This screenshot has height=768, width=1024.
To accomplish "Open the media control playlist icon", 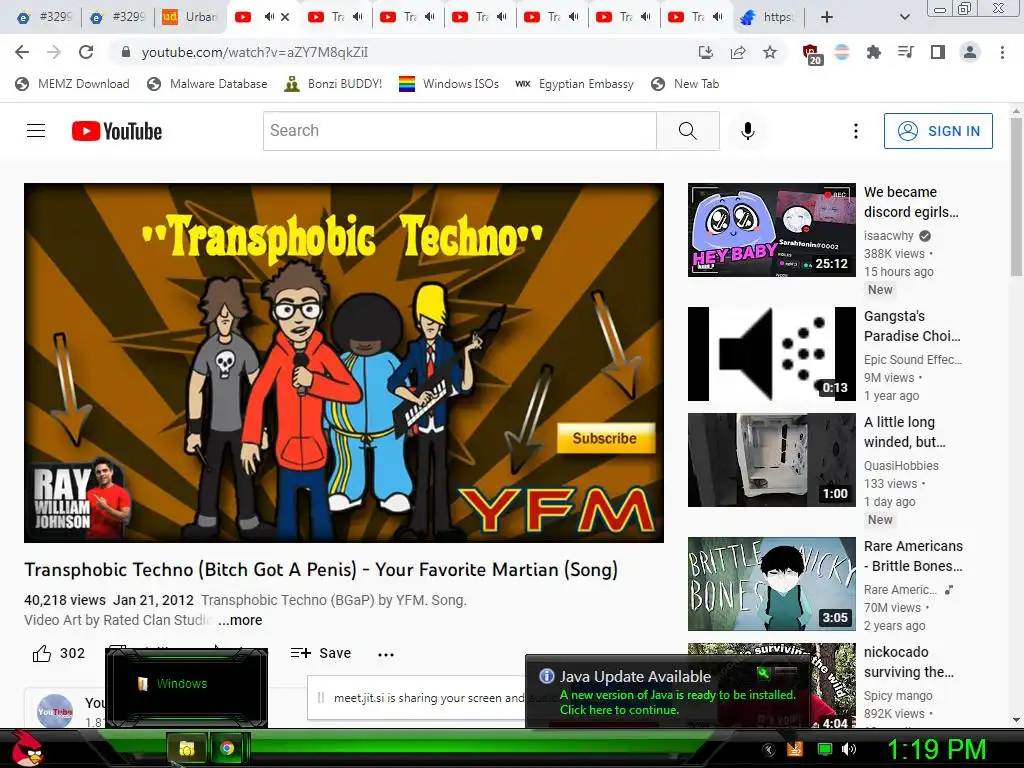I will tap(906, 52).
